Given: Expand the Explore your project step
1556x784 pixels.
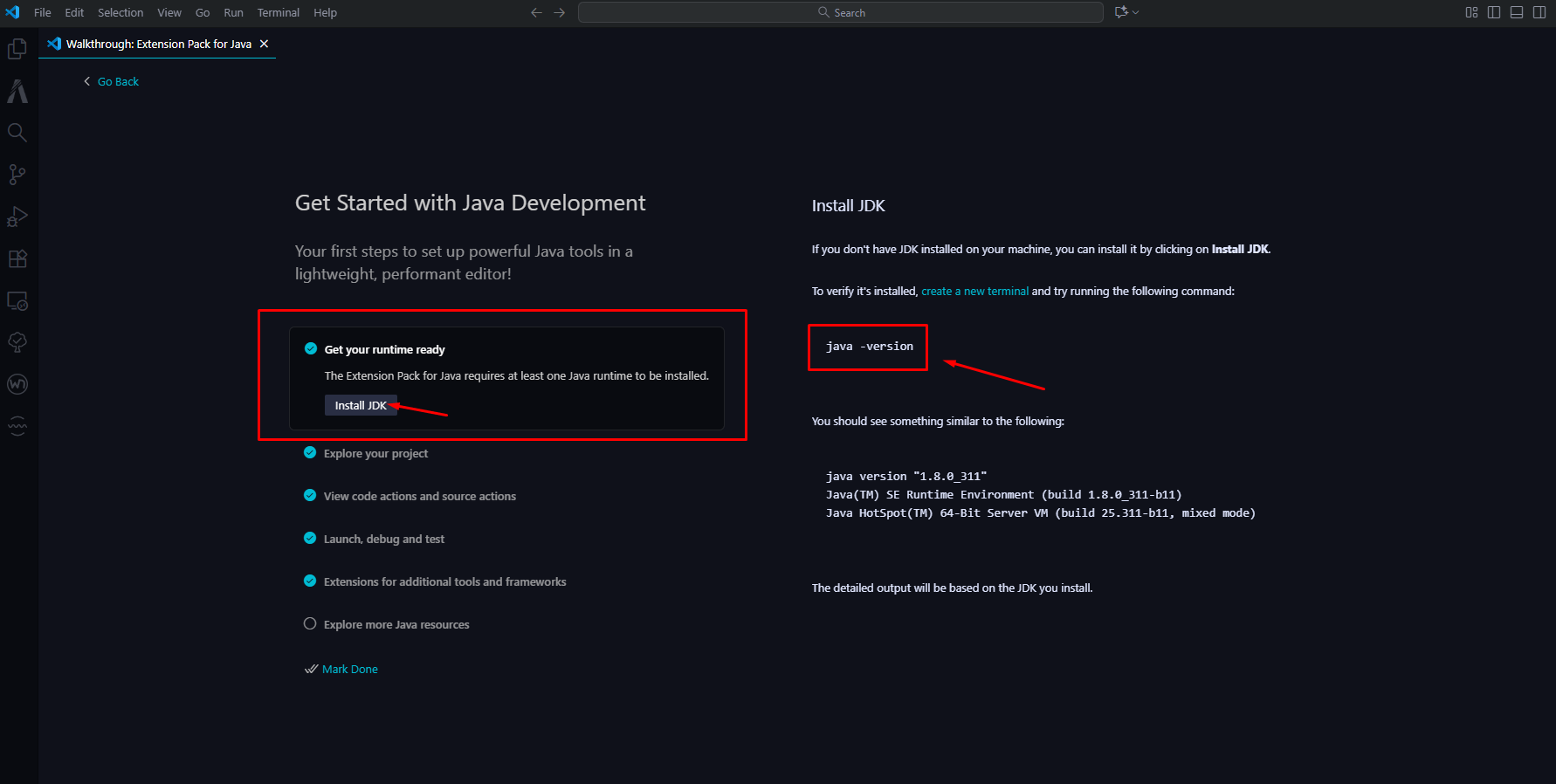Looking at the screenshot, I should coord(376,453).
